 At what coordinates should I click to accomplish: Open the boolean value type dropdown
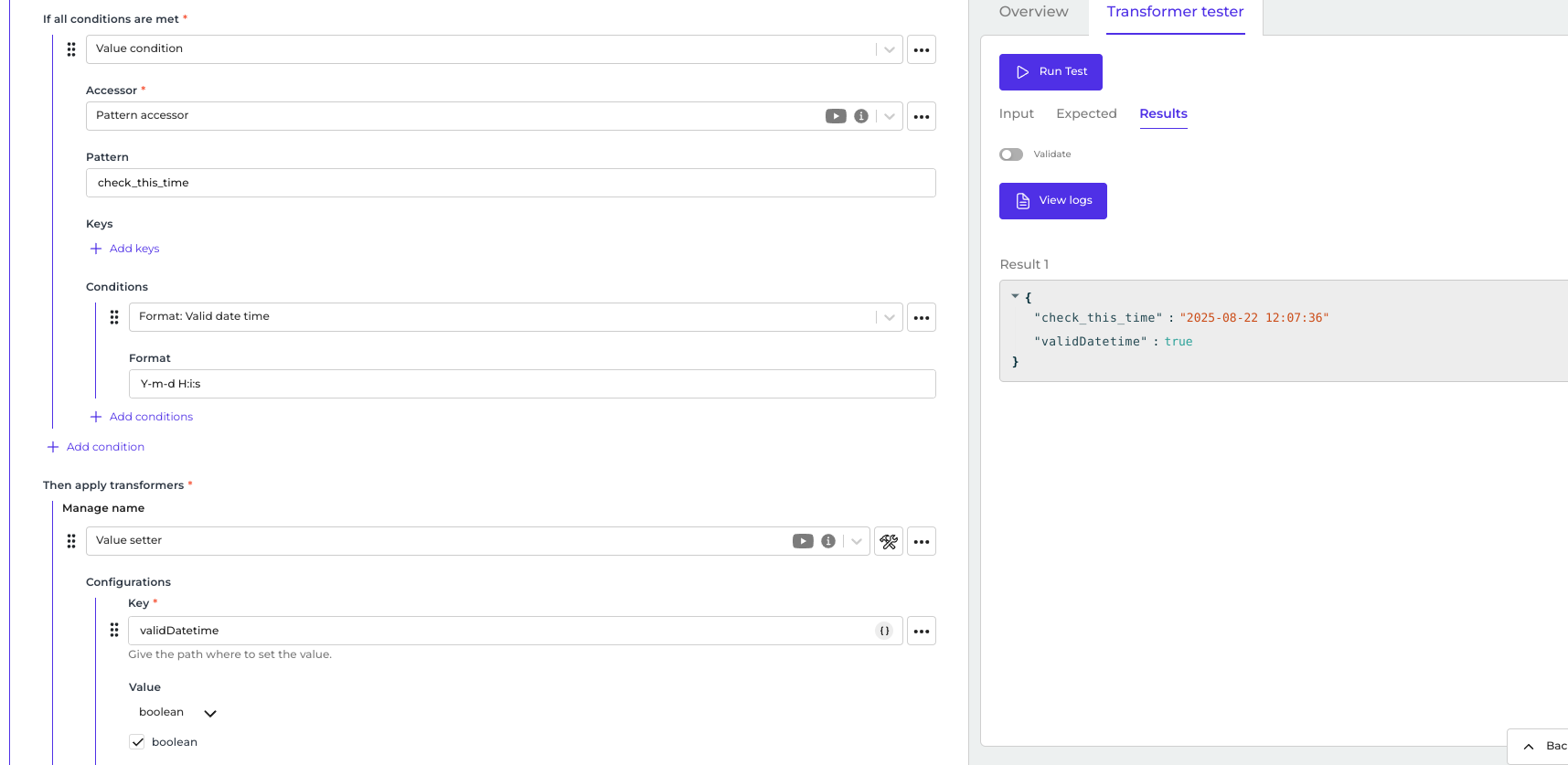(209, 713)
